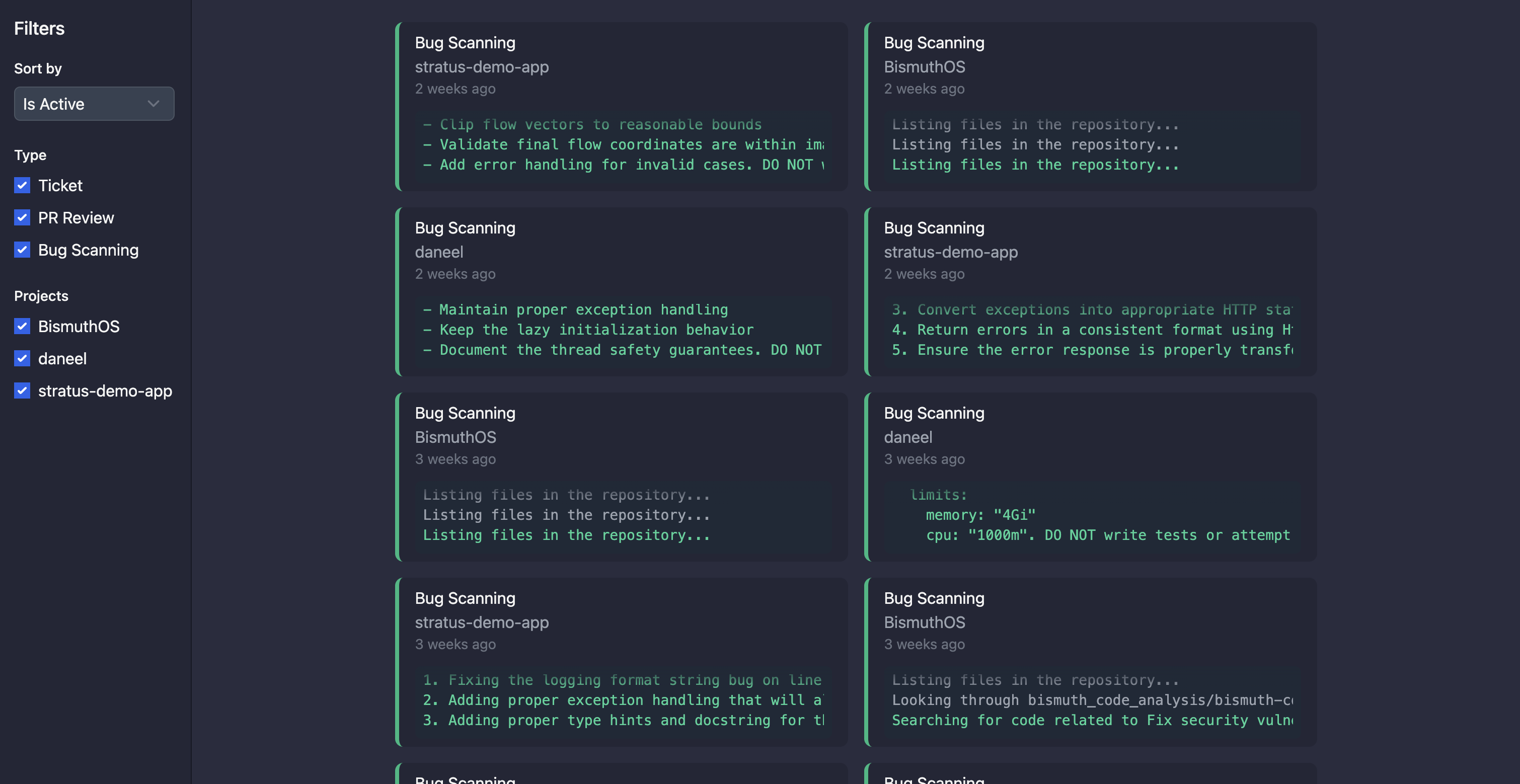Click the PR Review filter label

pos(76,218)
